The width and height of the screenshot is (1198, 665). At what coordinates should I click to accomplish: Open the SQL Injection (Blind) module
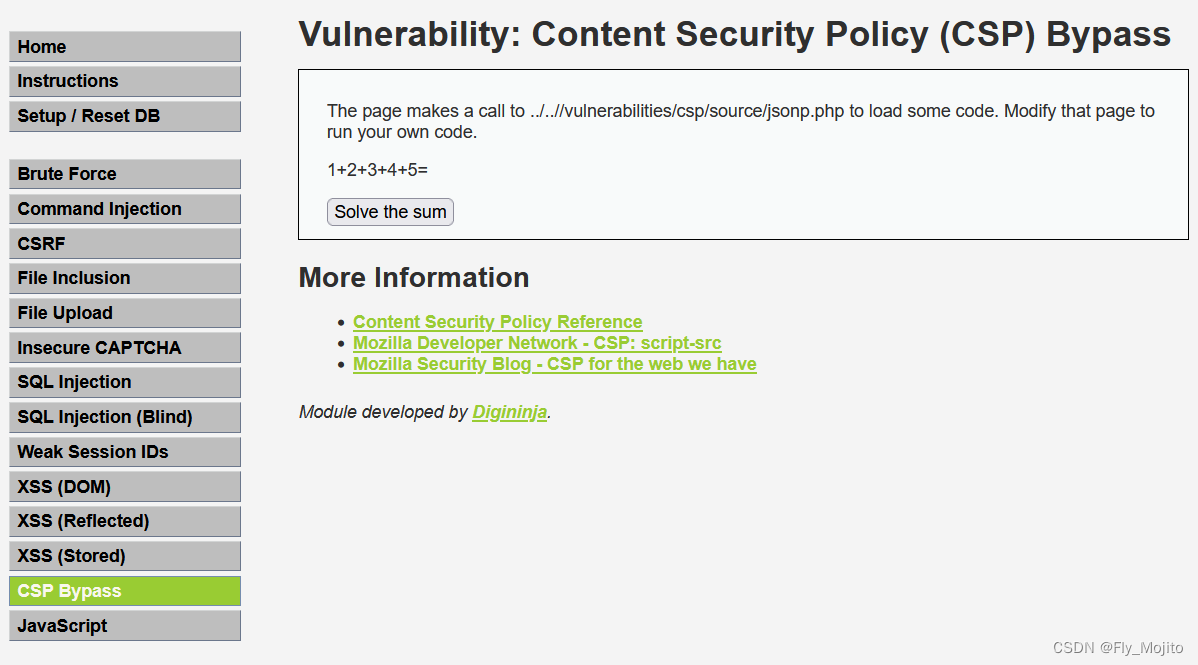(124, 416)
